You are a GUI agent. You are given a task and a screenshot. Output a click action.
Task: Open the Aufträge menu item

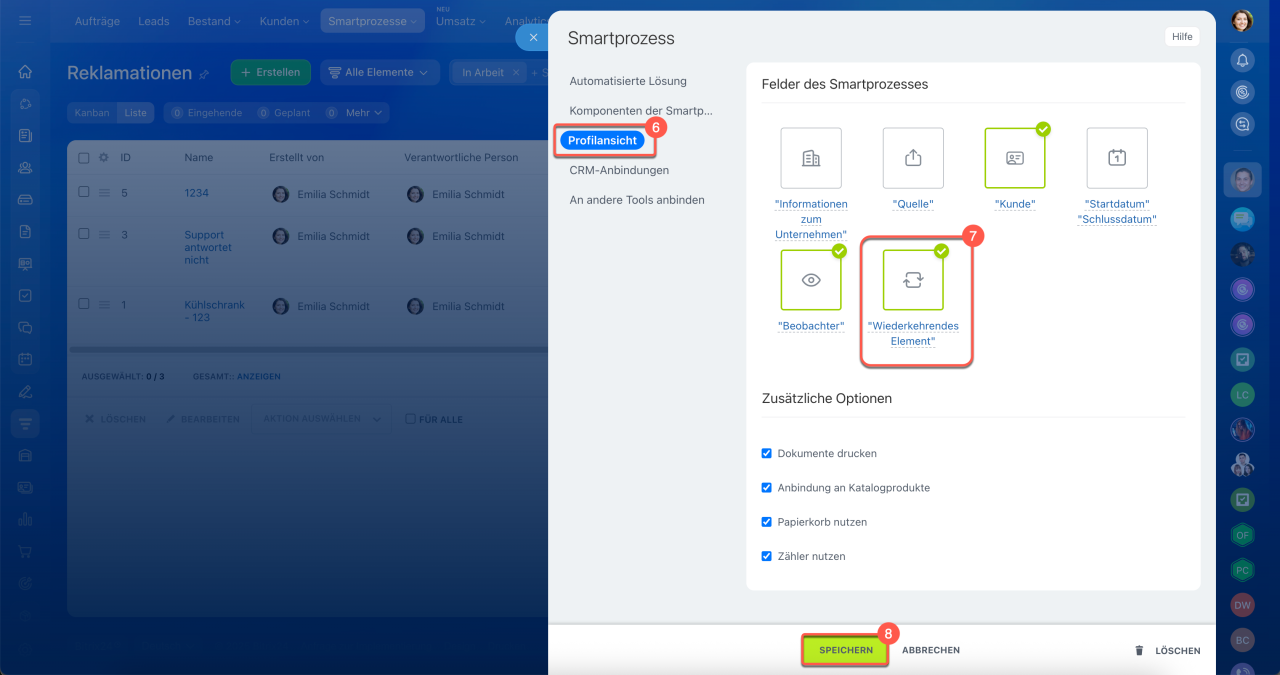pos(95,21)
